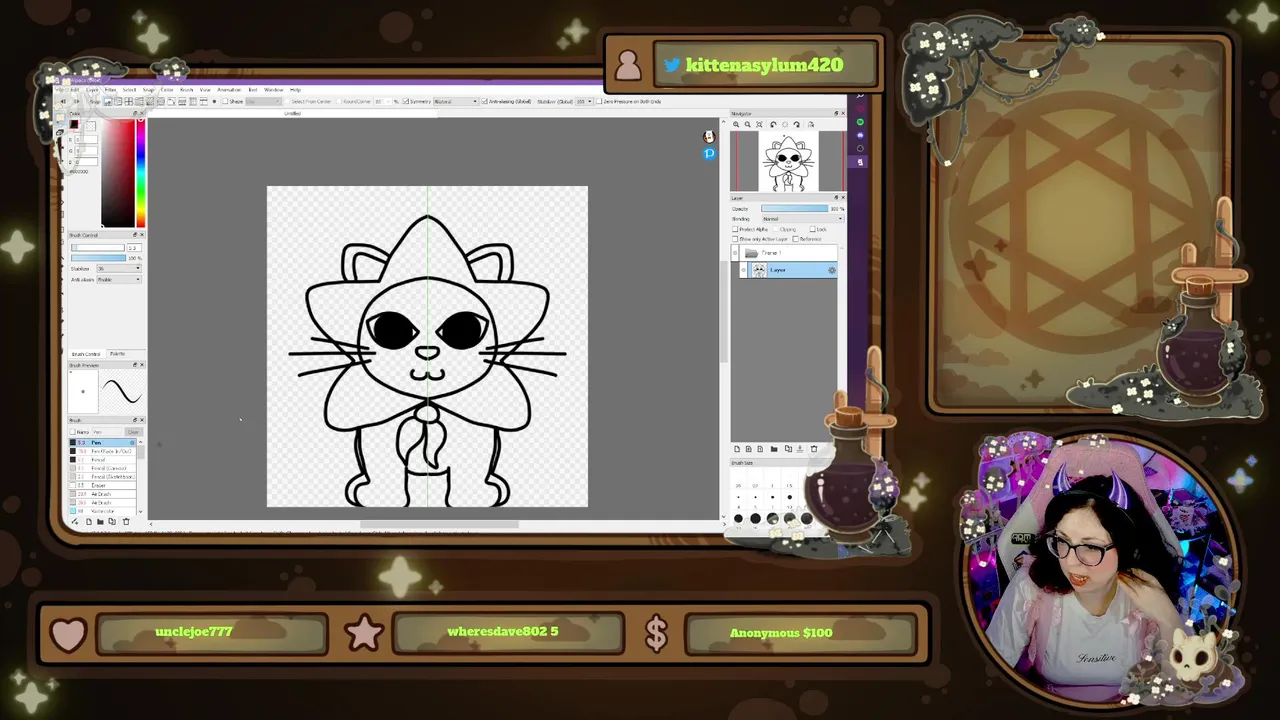Open the Symmetry mode Natural dropdown
This screenshot has width=1280, height=720.
pyautogui.click(x=456, y=101)
